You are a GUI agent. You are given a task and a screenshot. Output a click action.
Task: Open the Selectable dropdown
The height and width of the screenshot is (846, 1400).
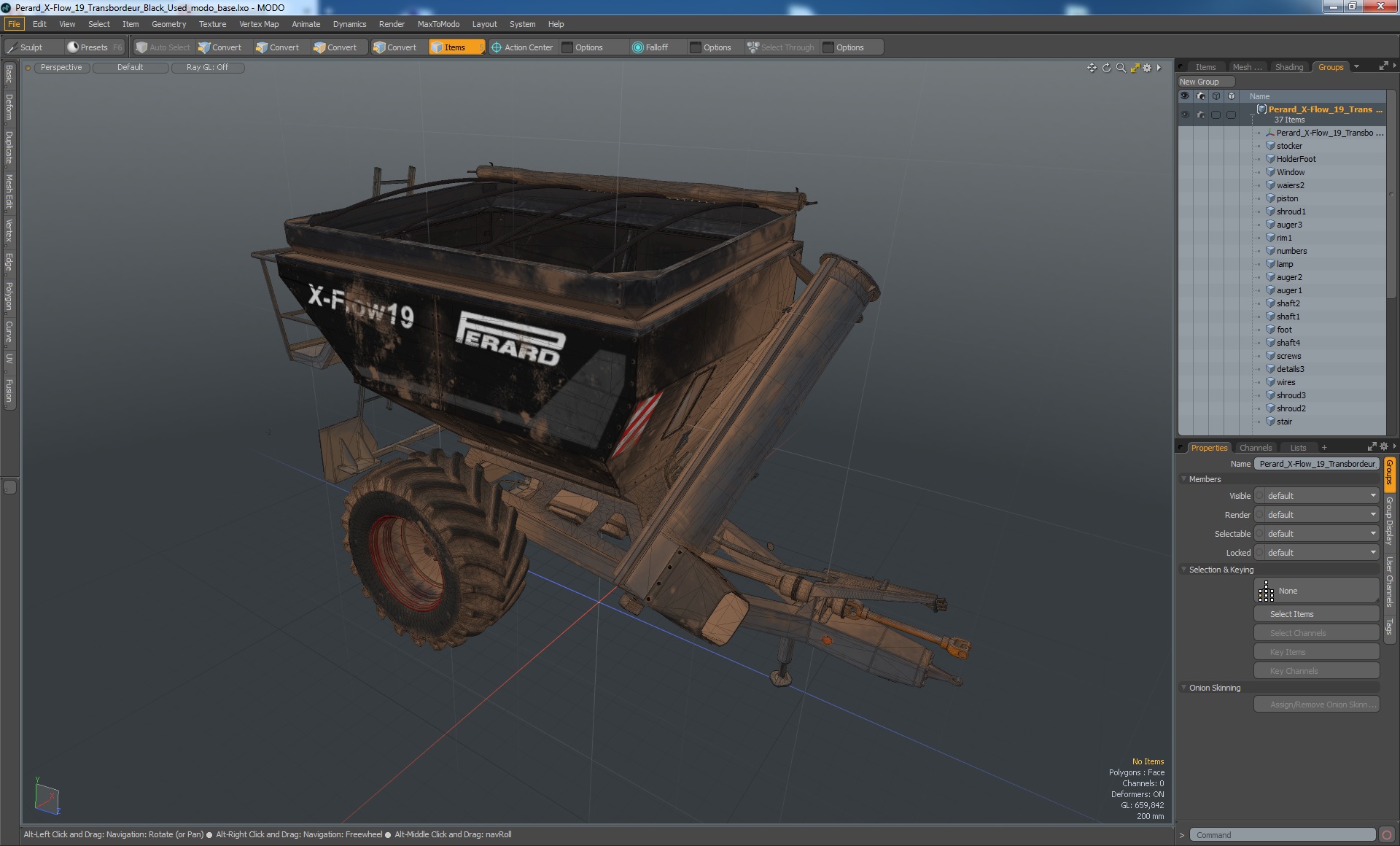click(1317, 534)
